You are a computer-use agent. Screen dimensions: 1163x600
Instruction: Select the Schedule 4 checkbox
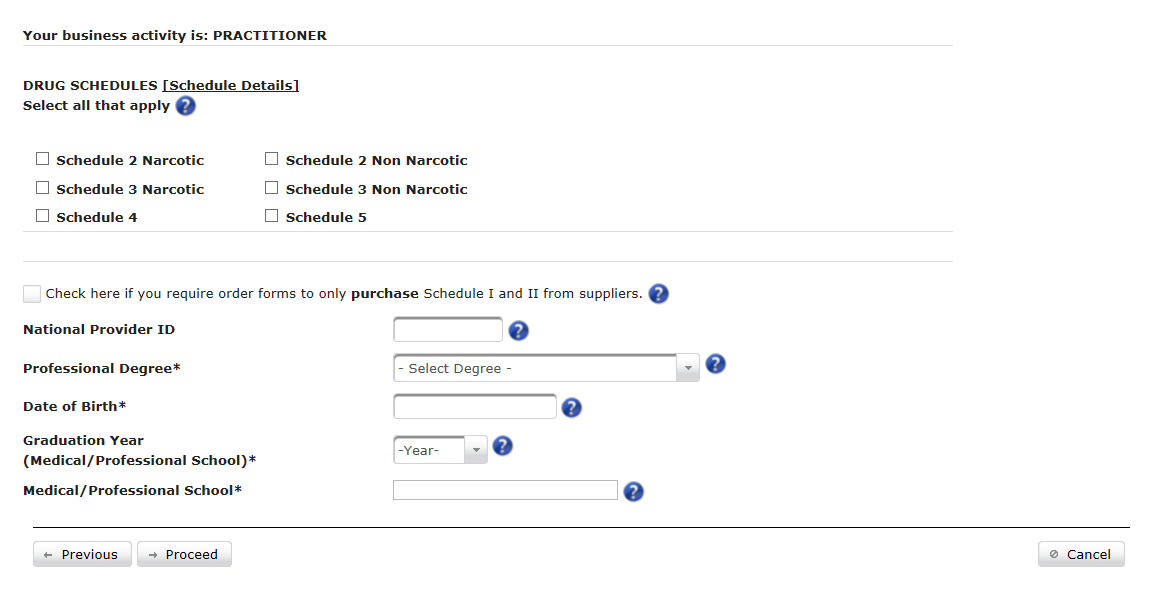(43, 216)
